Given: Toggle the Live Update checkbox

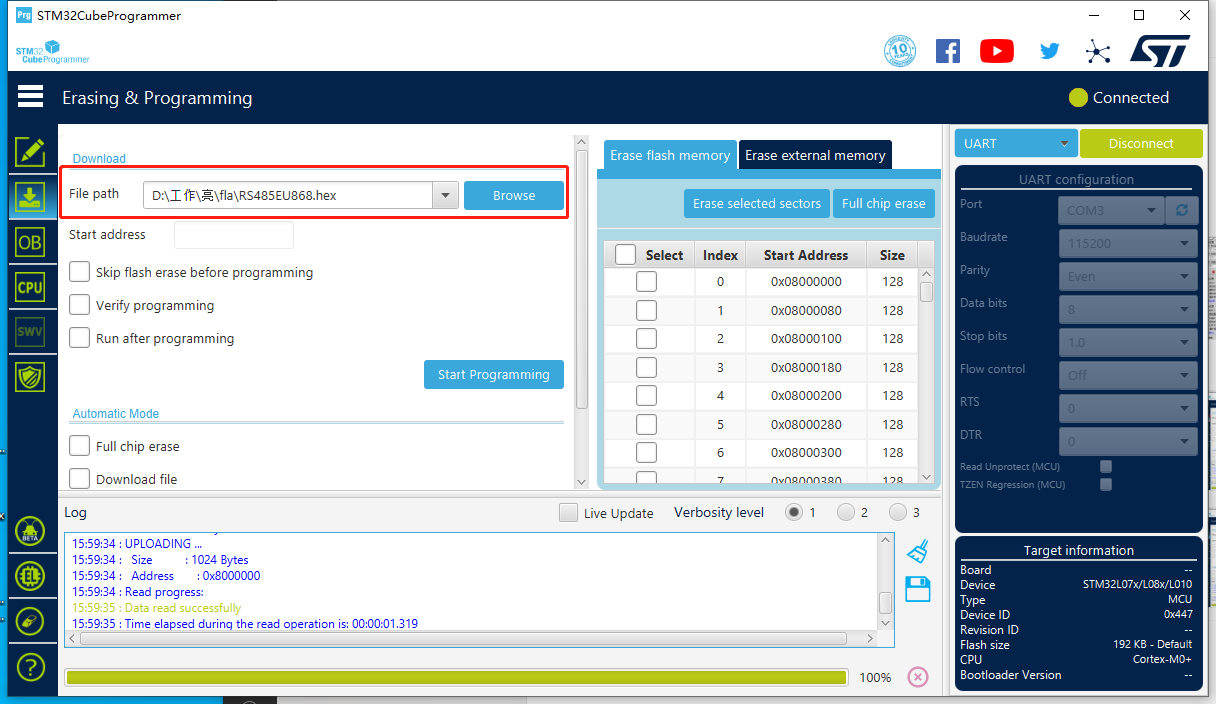Looking at the screenshot, I should pyautogui.click(x=568, y=513).
